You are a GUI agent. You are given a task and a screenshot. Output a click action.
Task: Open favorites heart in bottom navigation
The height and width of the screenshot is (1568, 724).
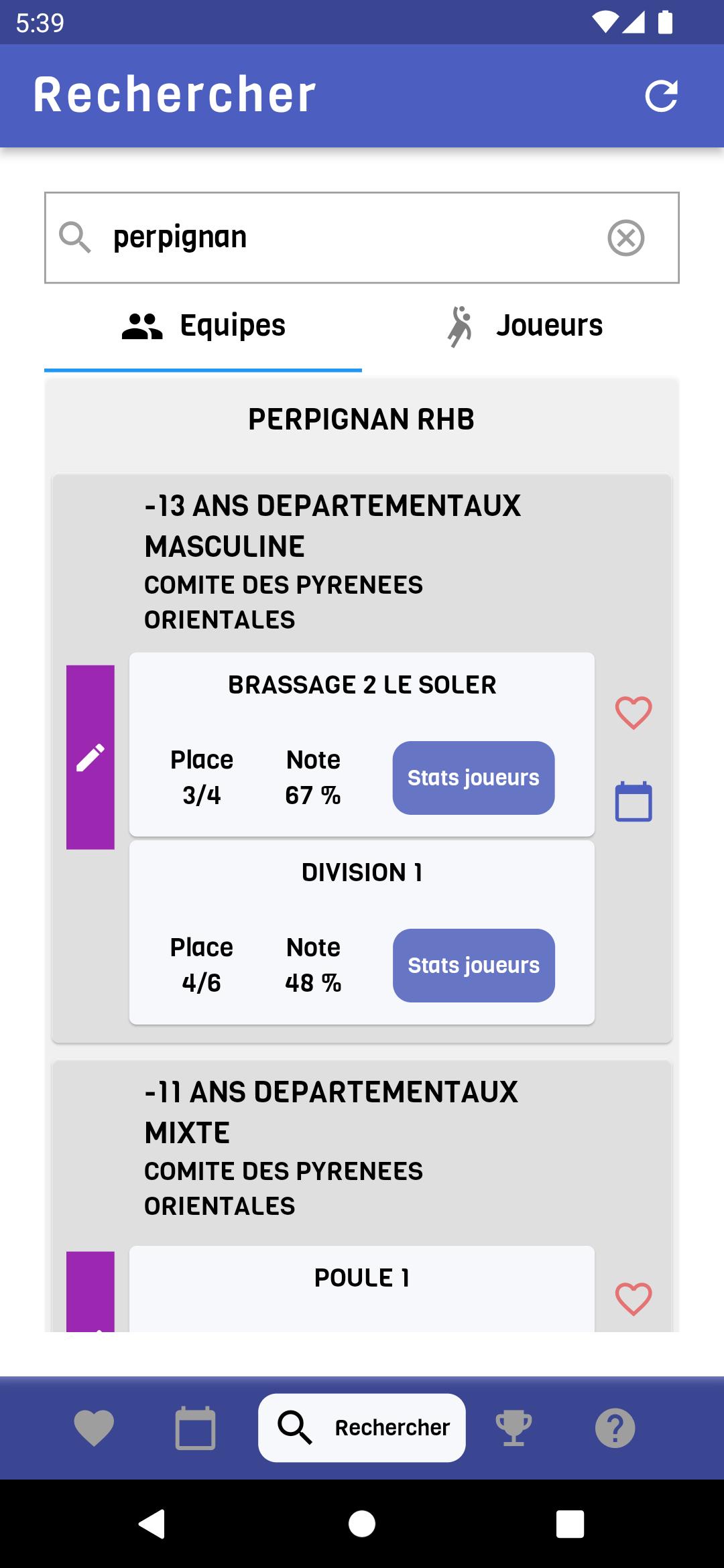click(x=94, y=1428)
